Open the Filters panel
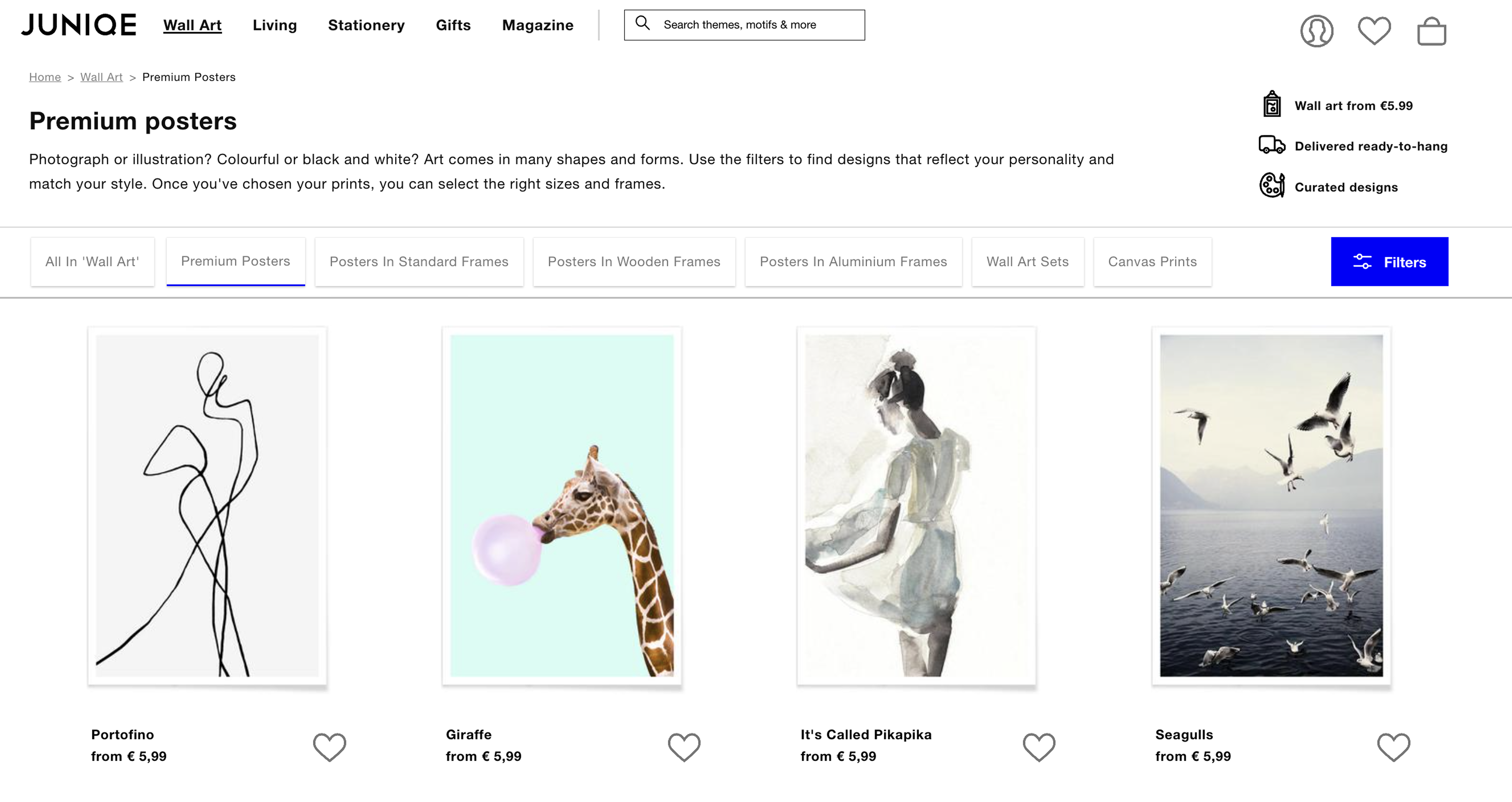Screen dimensions: 1512x802 1389,262
